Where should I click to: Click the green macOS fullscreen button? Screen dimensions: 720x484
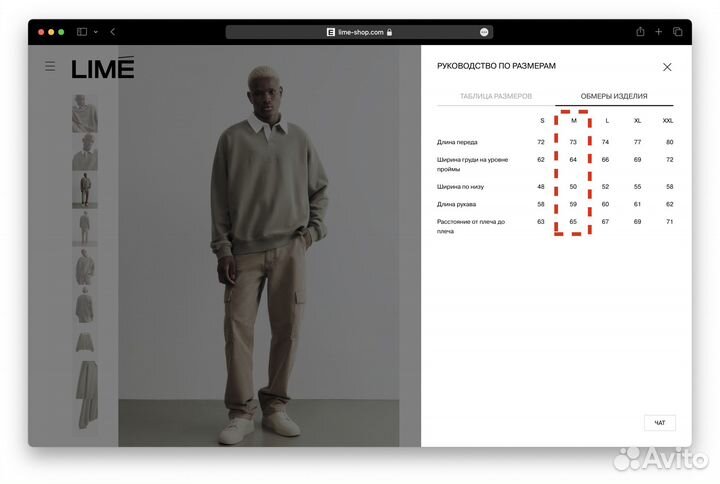pyautogui.click(x=61, y=32)
